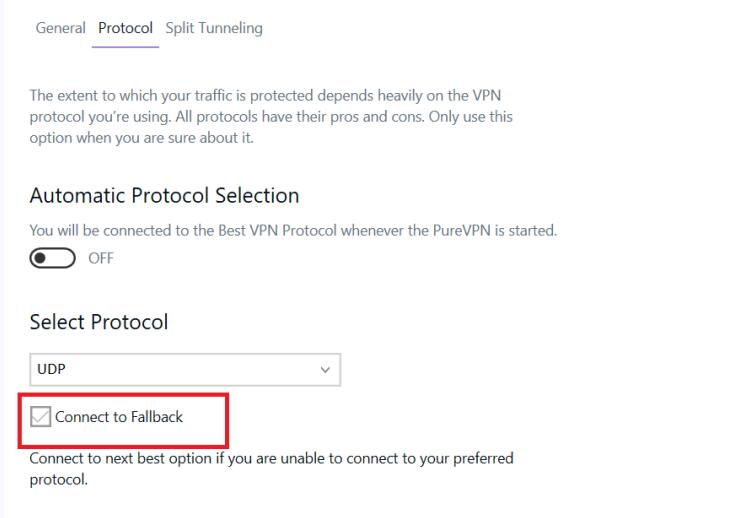Open the Select Protocol combo box
The height and width of the screenshot is (518, 751).
pyautogui.click(x=185, y=370)
